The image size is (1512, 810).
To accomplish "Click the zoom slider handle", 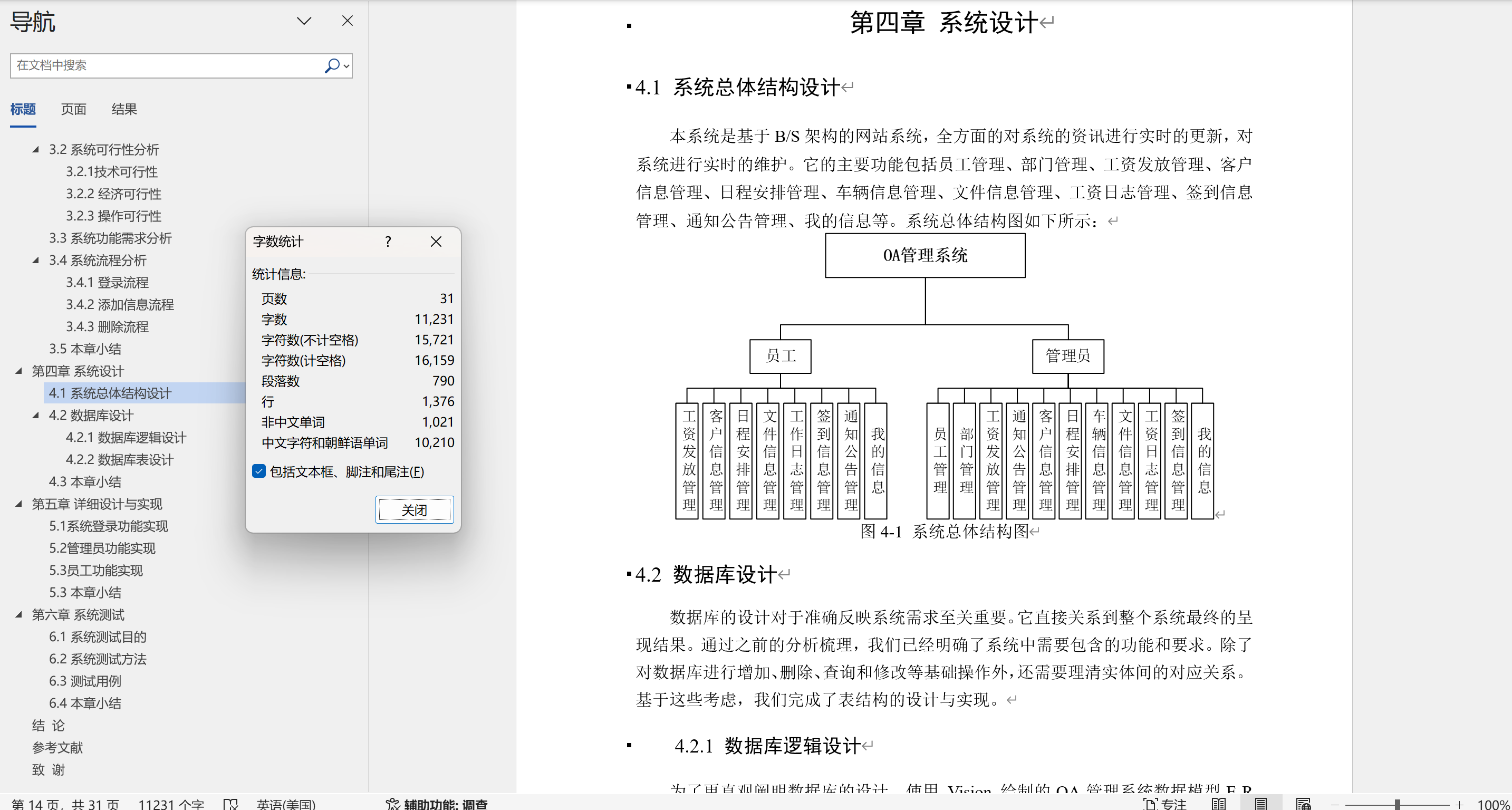I will point(1398,804).
